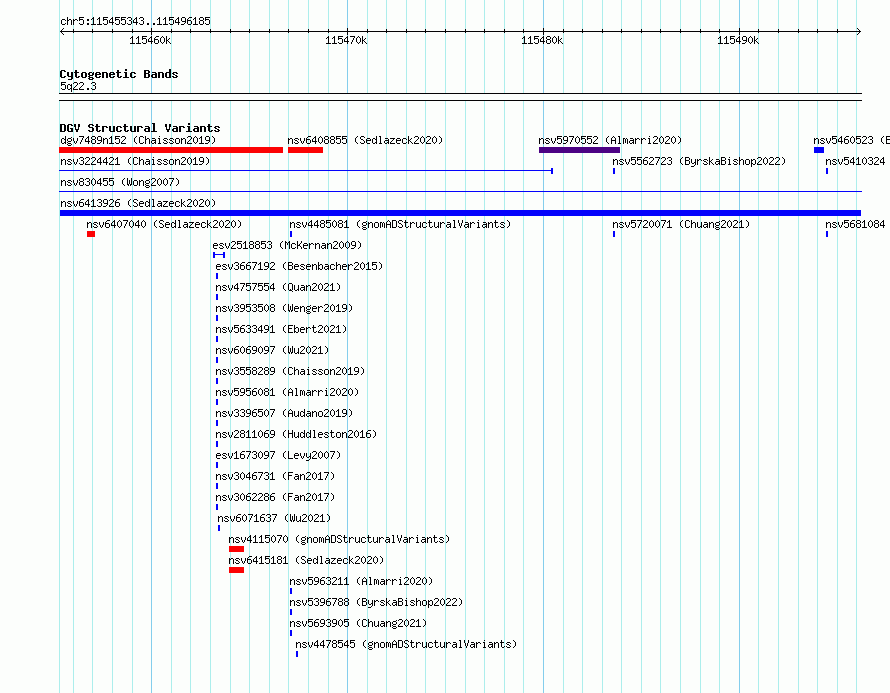Click the nsv3224421 (Chaisson2019) label

coord(135,161)
